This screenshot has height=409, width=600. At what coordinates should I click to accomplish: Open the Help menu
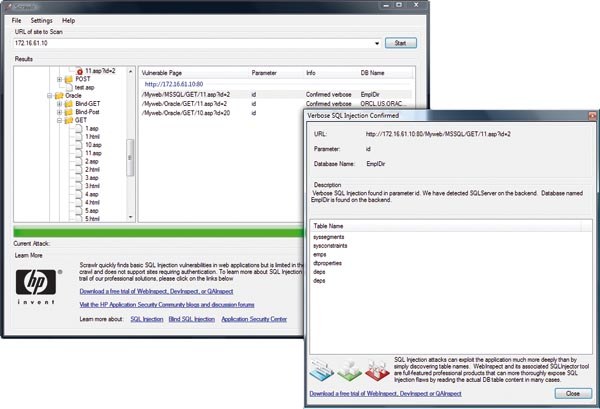tap(68, 21)
